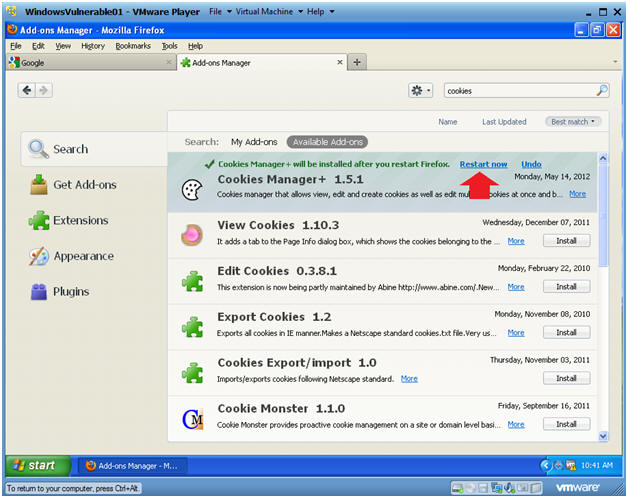This screenshot has width=628, height=498.
Task: Open VMware Player File menu
Action: pyautogui.click(x=219, y=12)
